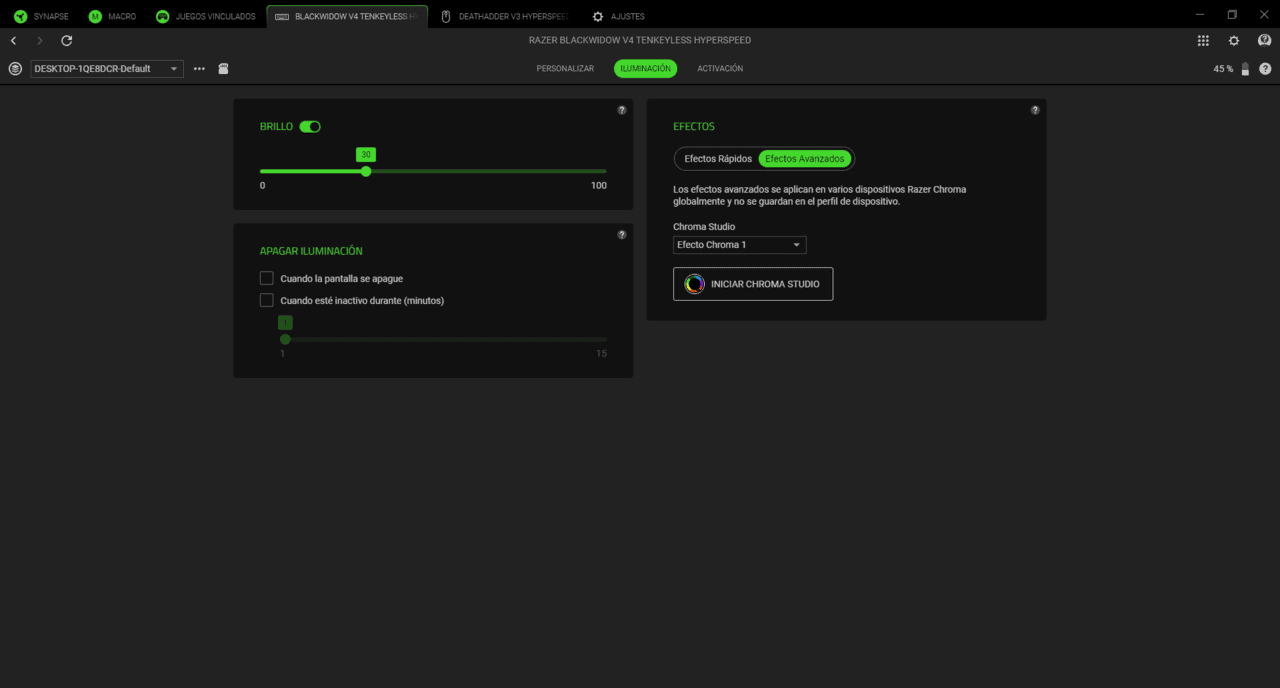This screenshot has height=688, width=1280.
Task: Check Cuando esté inactivo durante (minutos)
Action: coord(267,300)
